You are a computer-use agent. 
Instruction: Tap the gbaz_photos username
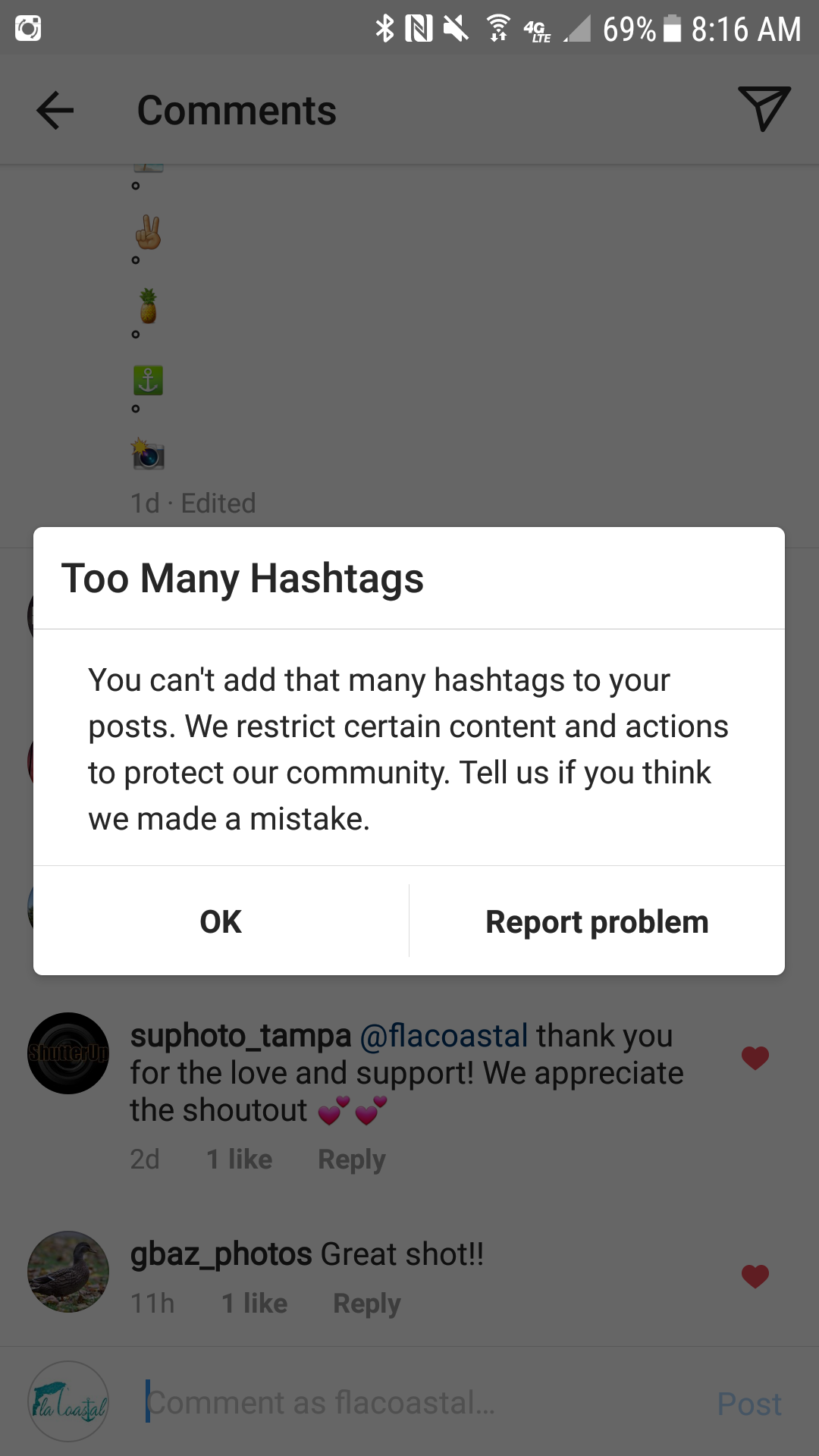point(221,1254)
